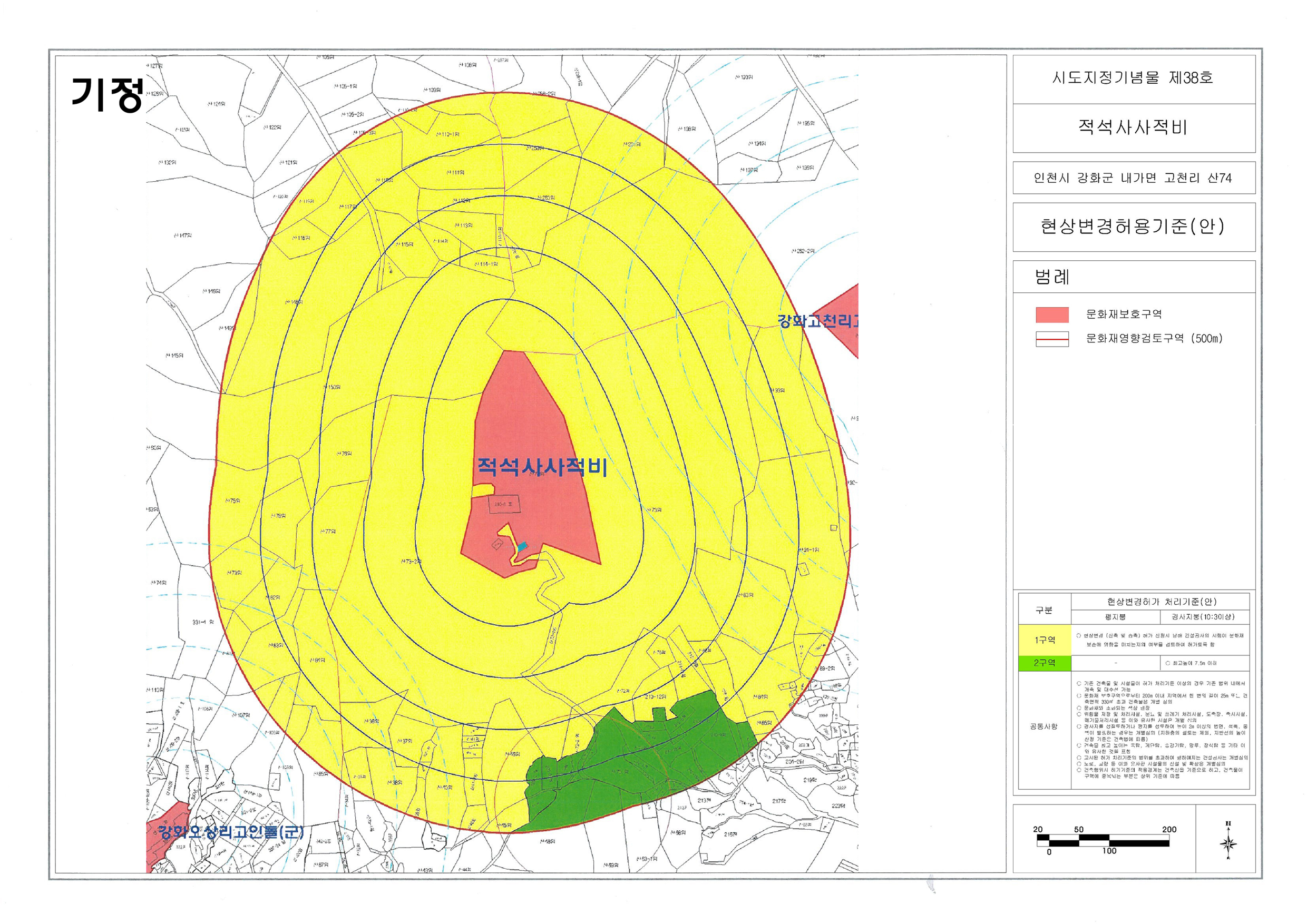Select the green 2구역 cell
Viewport: 1307px width, 924px height.
tap(1044, 663)
